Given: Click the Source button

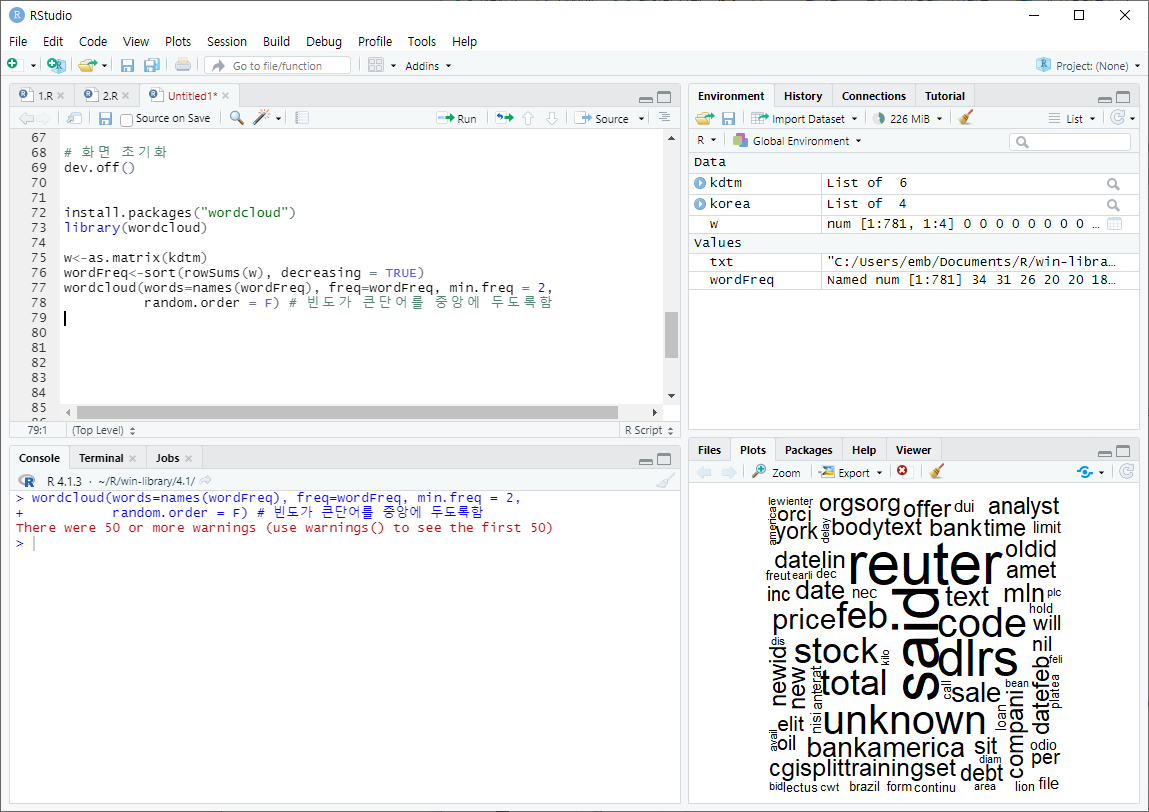Looking at the screenshot, I should (602, 118).
